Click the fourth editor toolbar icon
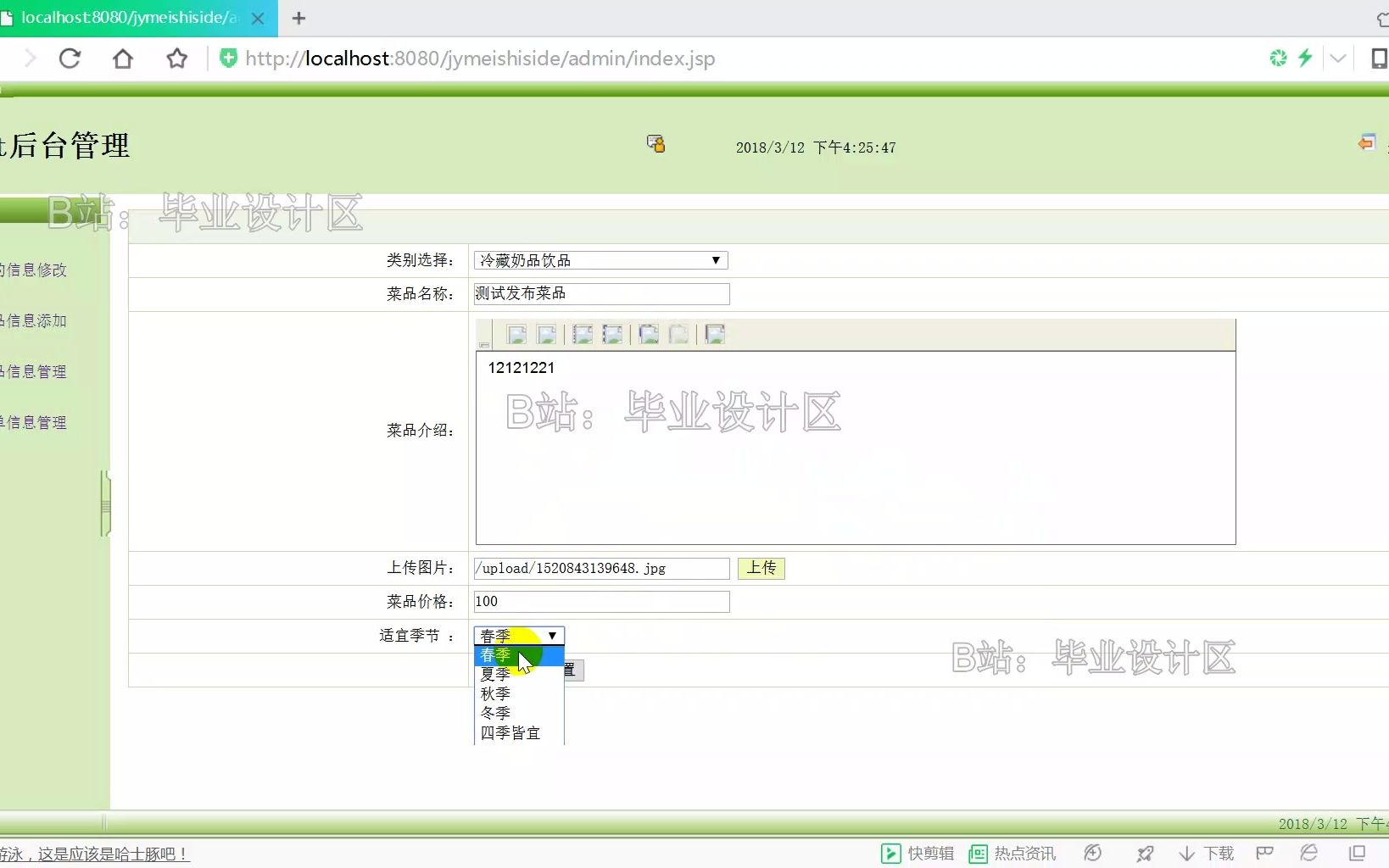1389x868 pixels. tap(613, 334)
